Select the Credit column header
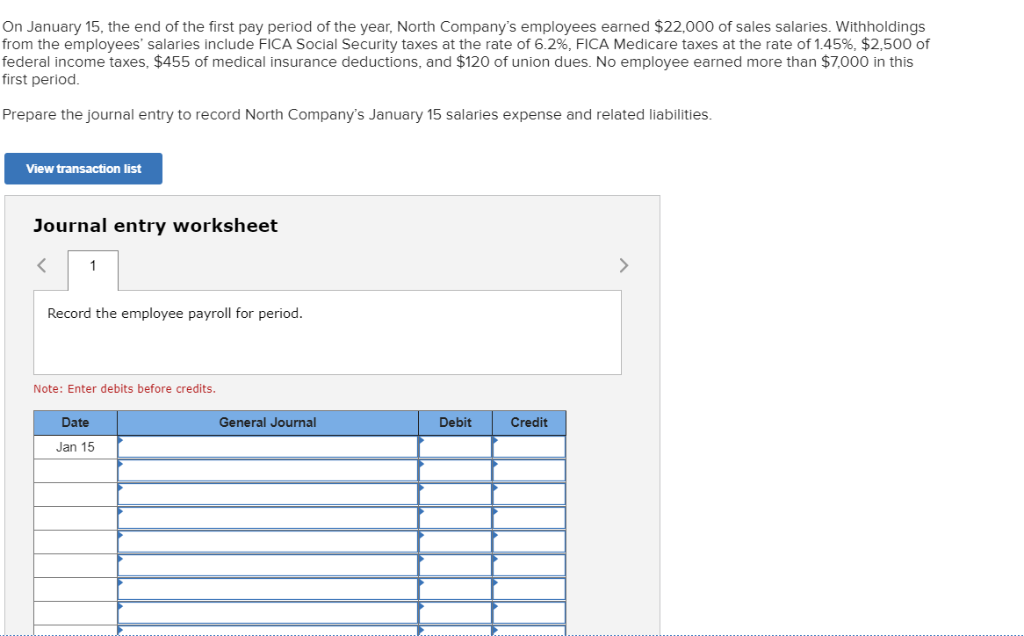The width and height of the screenshot is (1024, 636). pyautogui.click(x=529, y=422)
